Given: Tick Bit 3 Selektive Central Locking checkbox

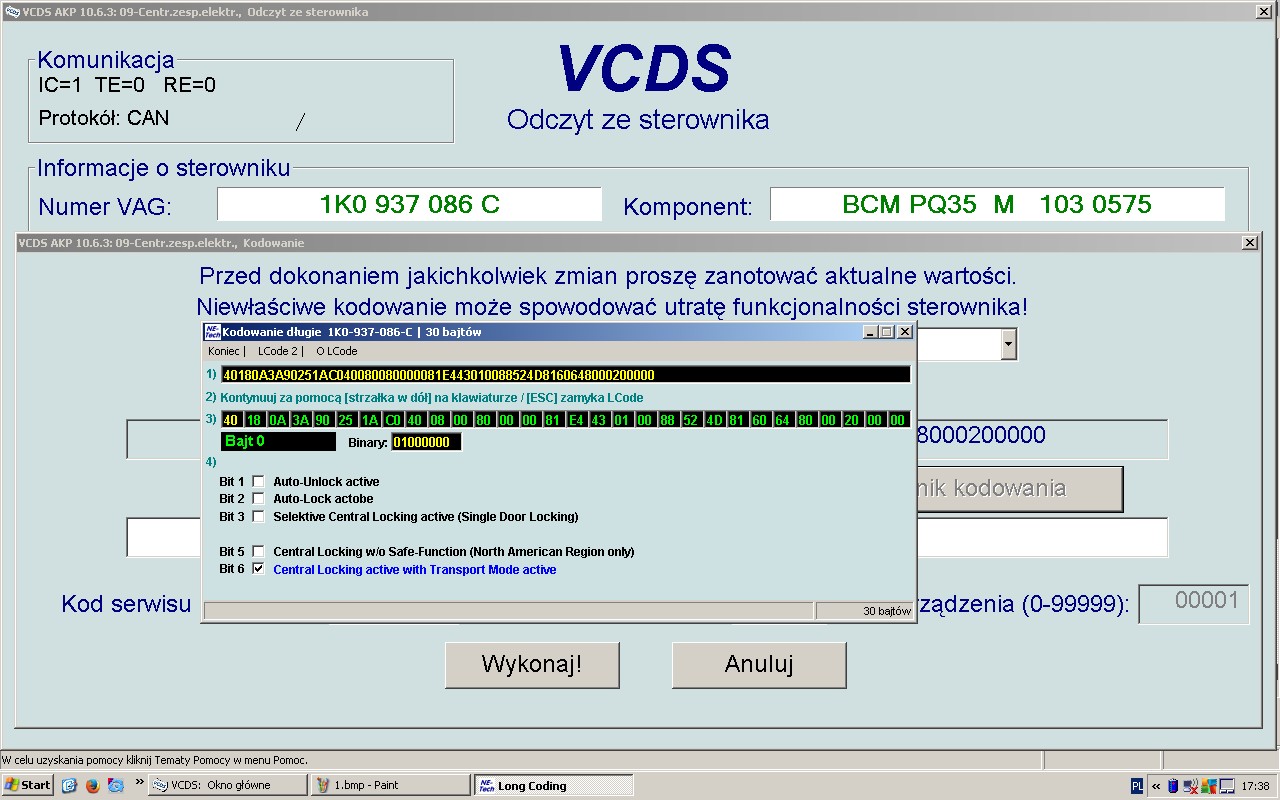Looking at the screenshot, I should 258,517.
